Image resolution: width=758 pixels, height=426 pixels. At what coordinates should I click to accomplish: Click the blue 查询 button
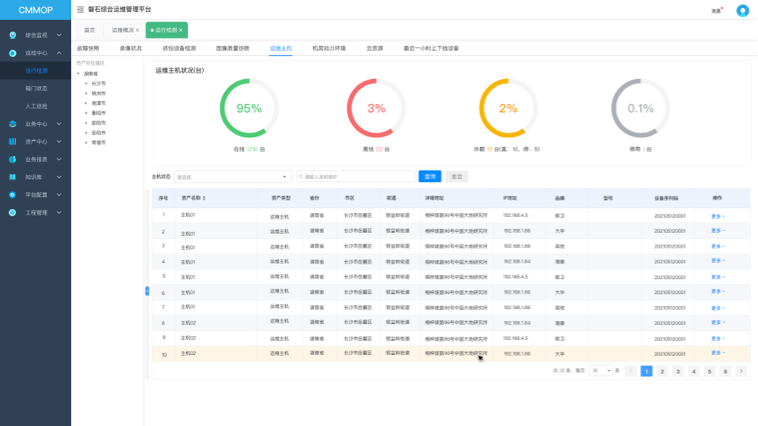coord(429,176)
